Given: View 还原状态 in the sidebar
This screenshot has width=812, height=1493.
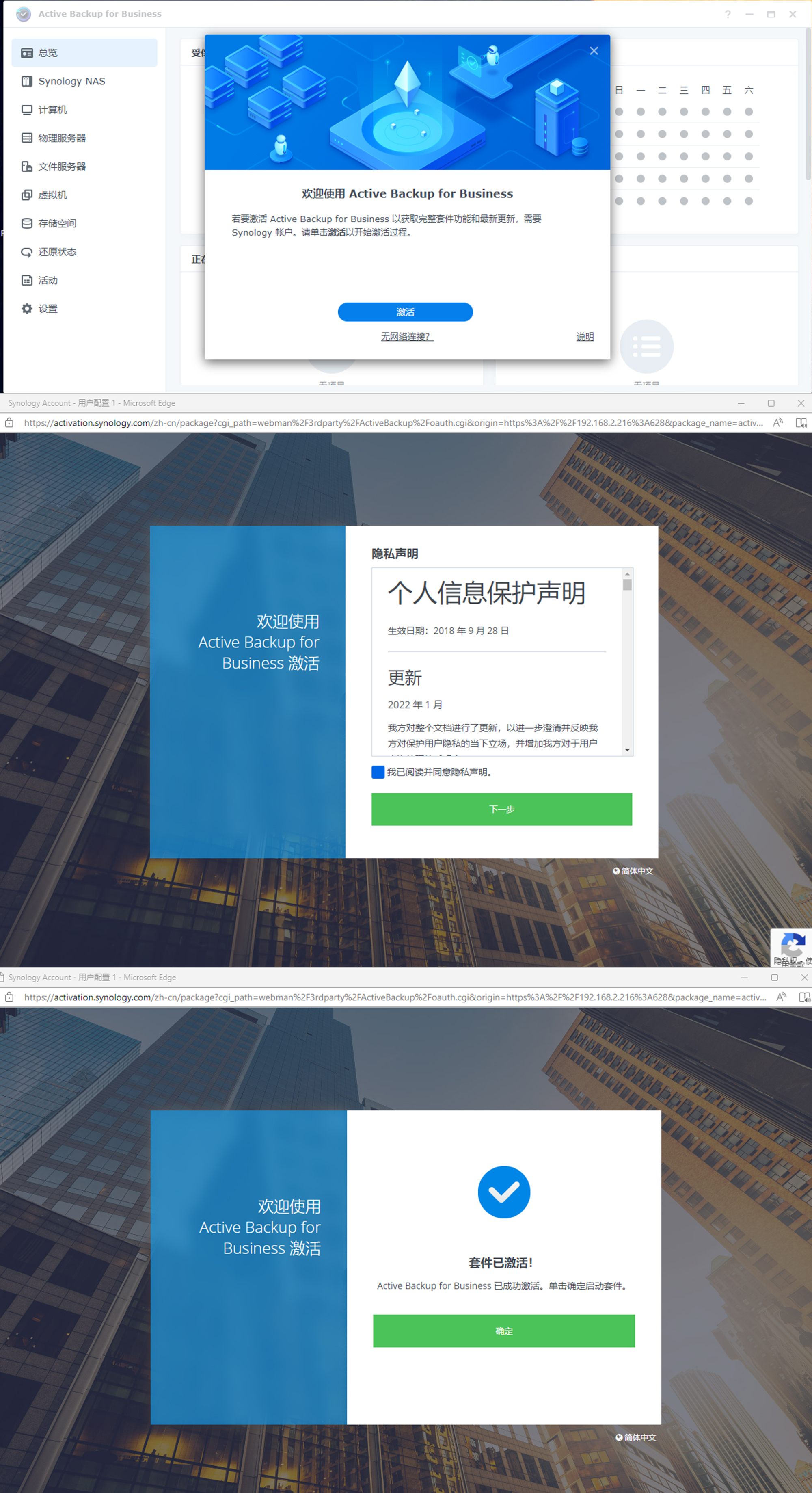Looking at the screenshot, I should (56, 251).
